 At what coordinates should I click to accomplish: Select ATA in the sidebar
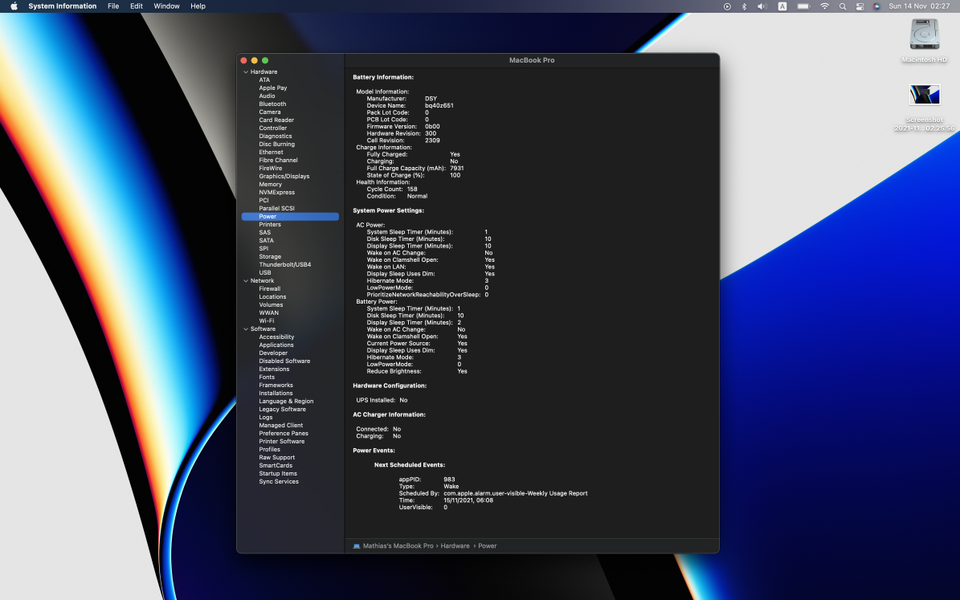click(264, 80)
